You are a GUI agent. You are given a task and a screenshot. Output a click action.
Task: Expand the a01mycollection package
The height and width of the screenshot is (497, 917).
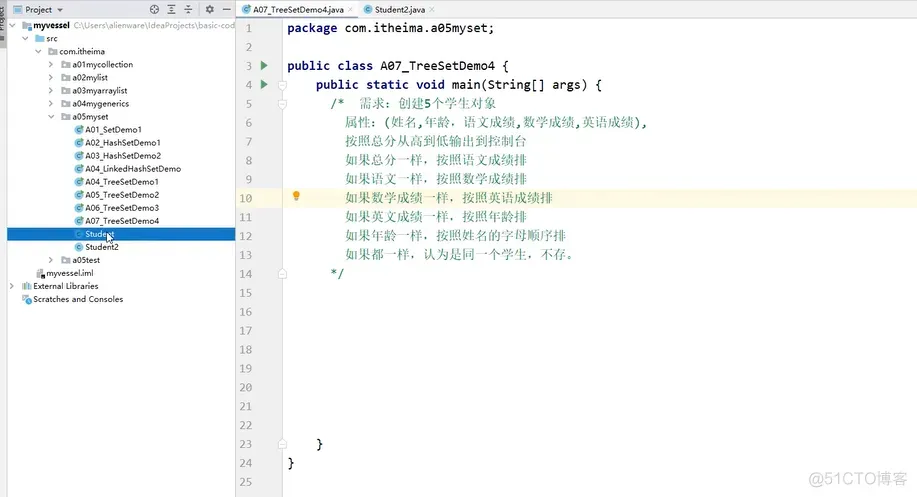click(51, 64)
